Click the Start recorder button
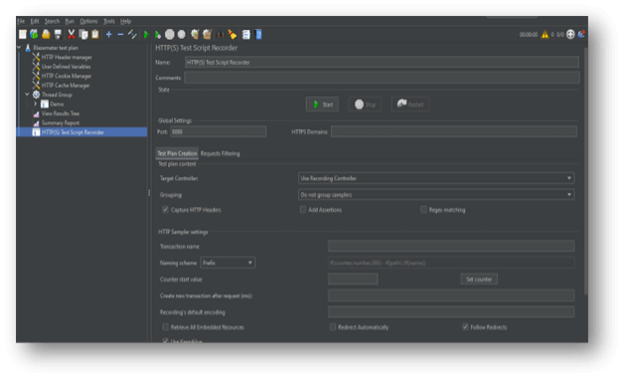Viewport: 624px width, 380px height. coord(322,104)
